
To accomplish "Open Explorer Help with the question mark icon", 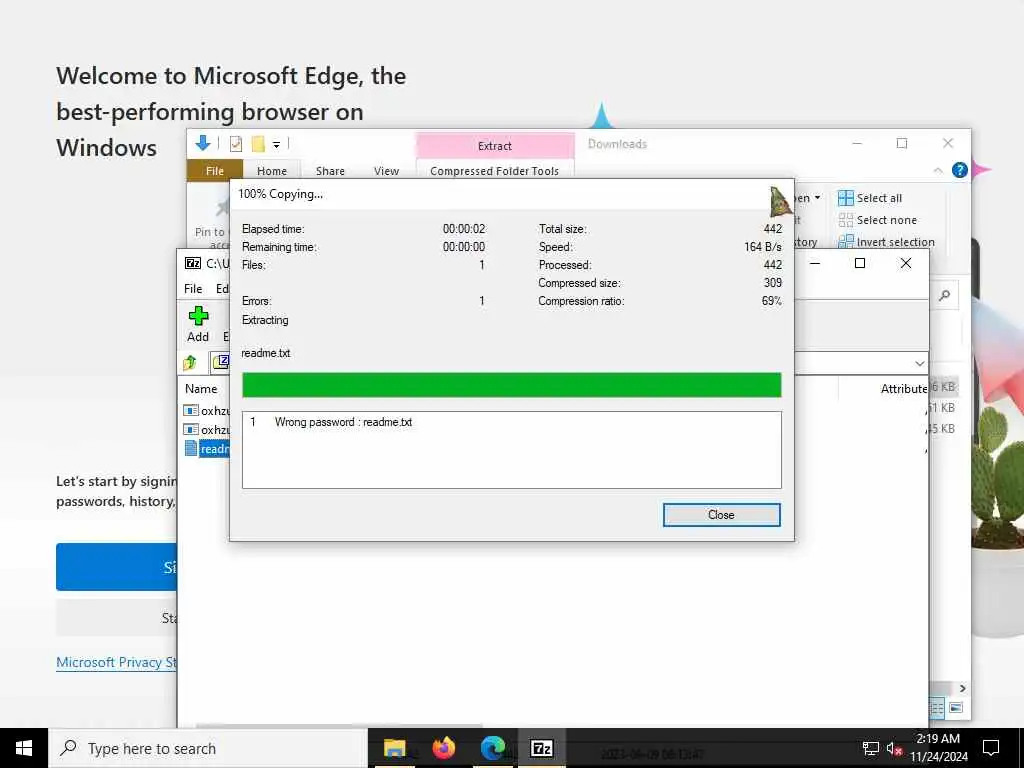I will pos(959,170).
